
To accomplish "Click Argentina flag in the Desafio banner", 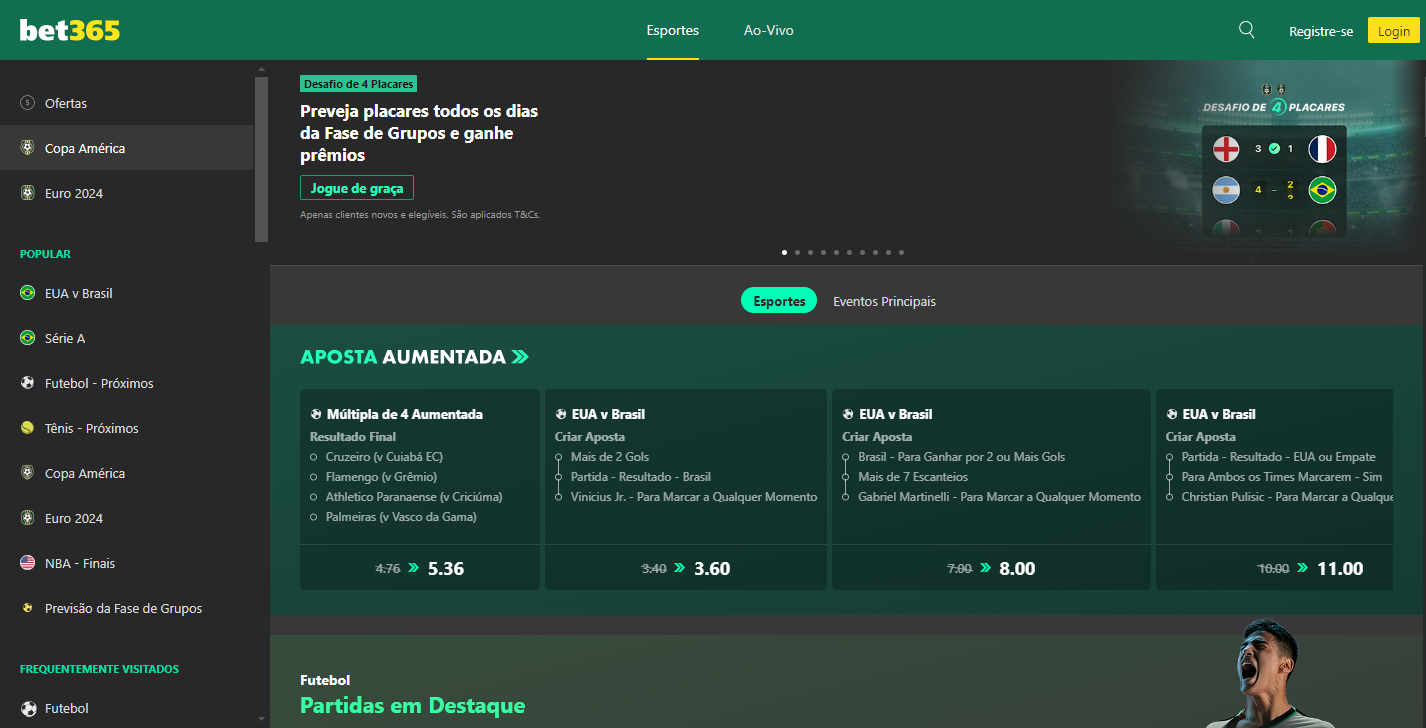I will pos(1225,189).
